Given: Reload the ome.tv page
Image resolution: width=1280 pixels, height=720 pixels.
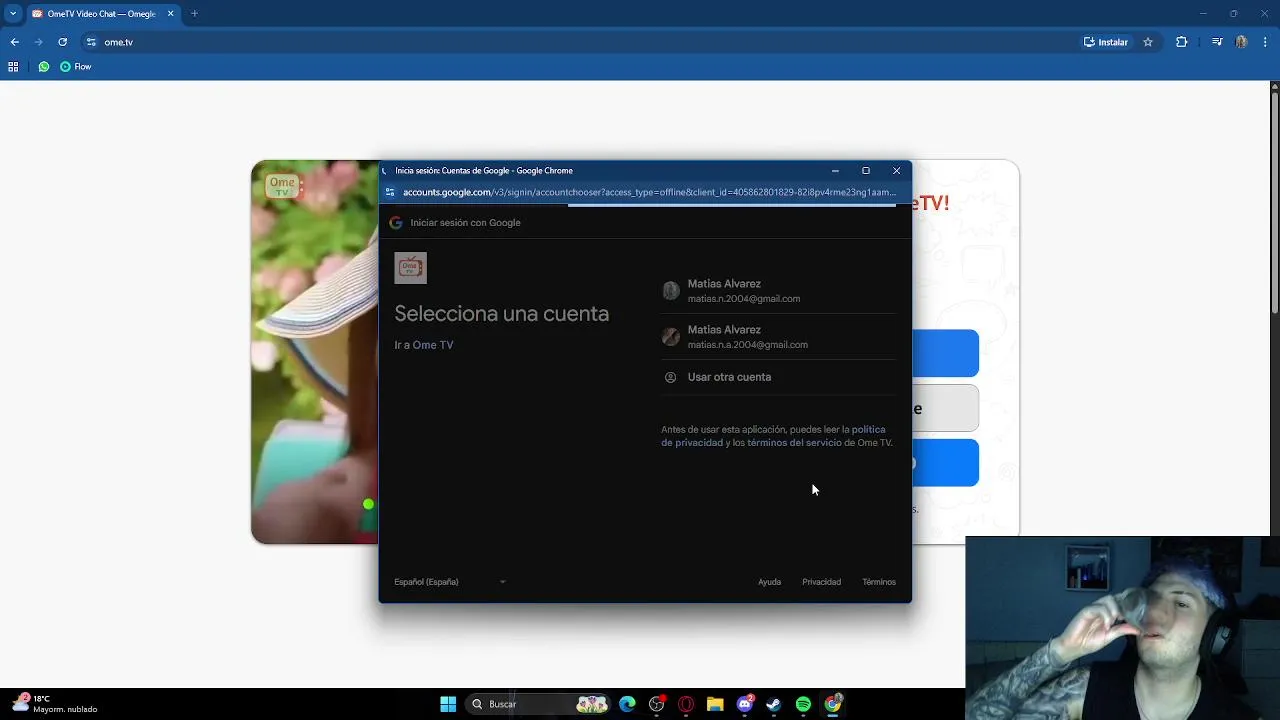Looking at the screenshot, I should tap(62, 42).
